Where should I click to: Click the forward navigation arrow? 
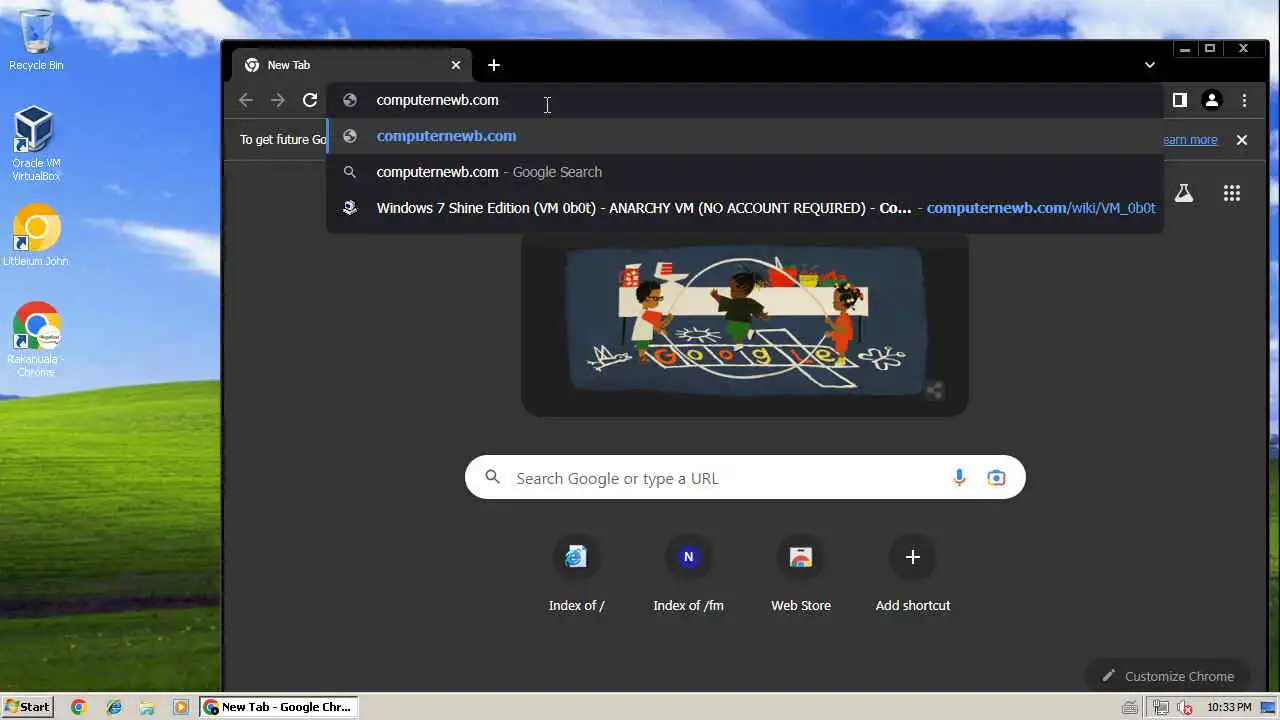(x=278, y=100)
